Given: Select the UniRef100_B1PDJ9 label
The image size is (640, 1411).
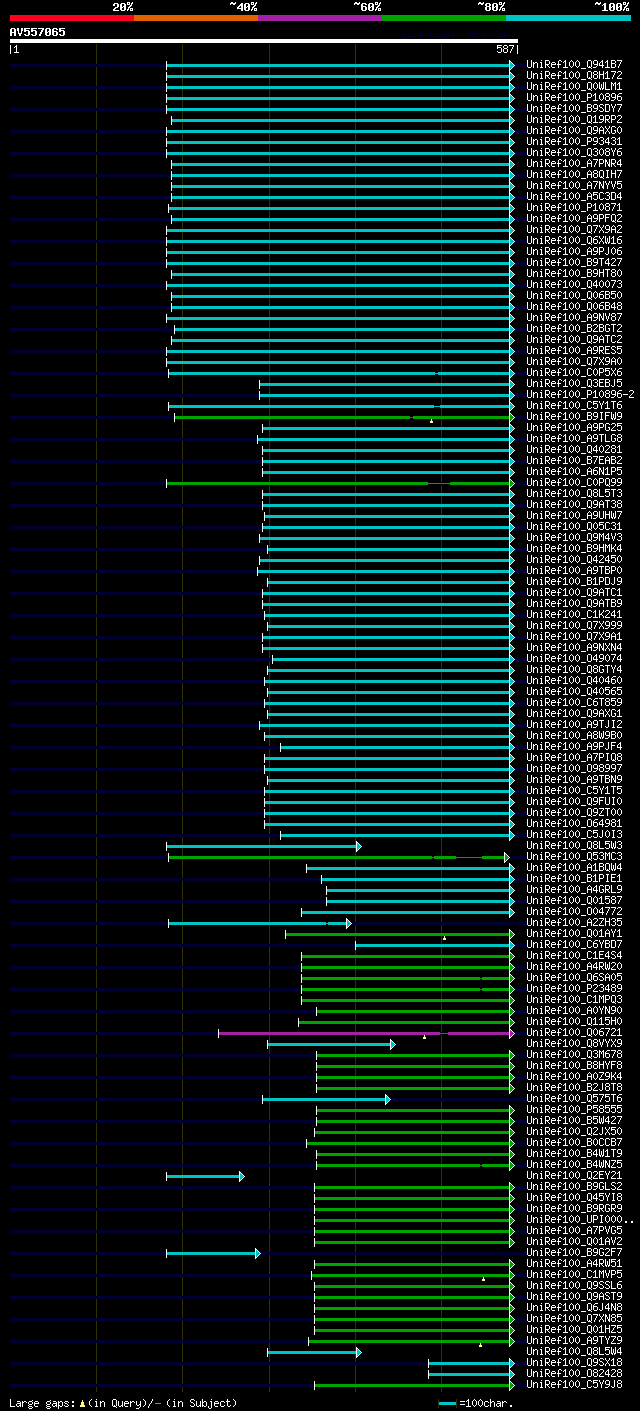Looking at the screenshot, I should (x=574, y=581).
